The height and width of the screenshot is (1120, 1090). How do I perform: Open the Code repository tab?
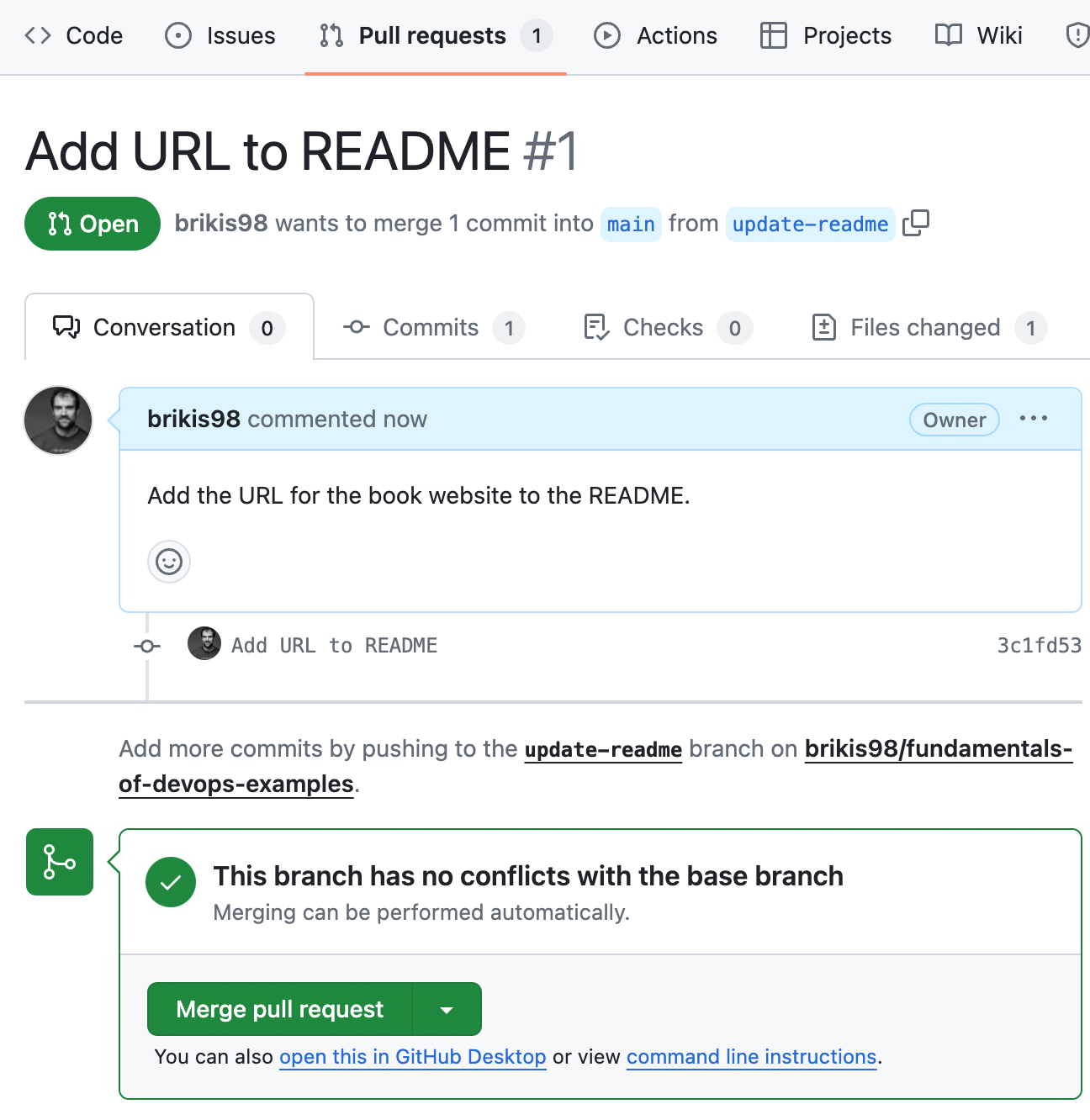pyautogui.click(x=73, y=35)
